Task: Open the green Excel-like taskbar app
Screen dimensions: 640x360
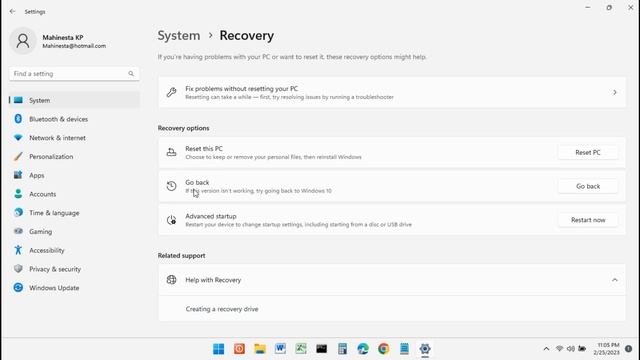Action: pos(301,349)
